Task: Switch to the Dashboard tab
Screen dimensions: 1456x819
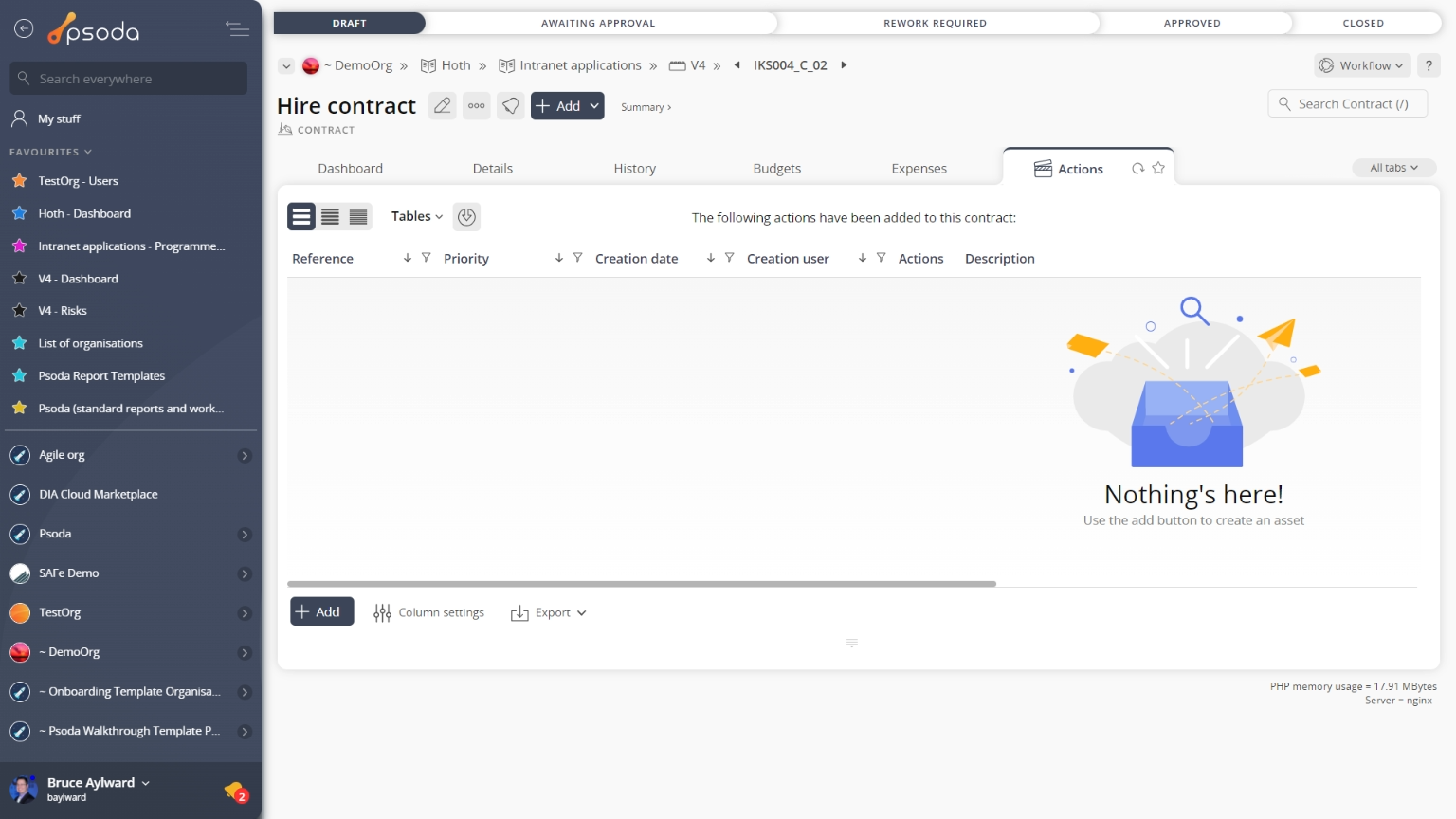Action: [x=351, y=169]
